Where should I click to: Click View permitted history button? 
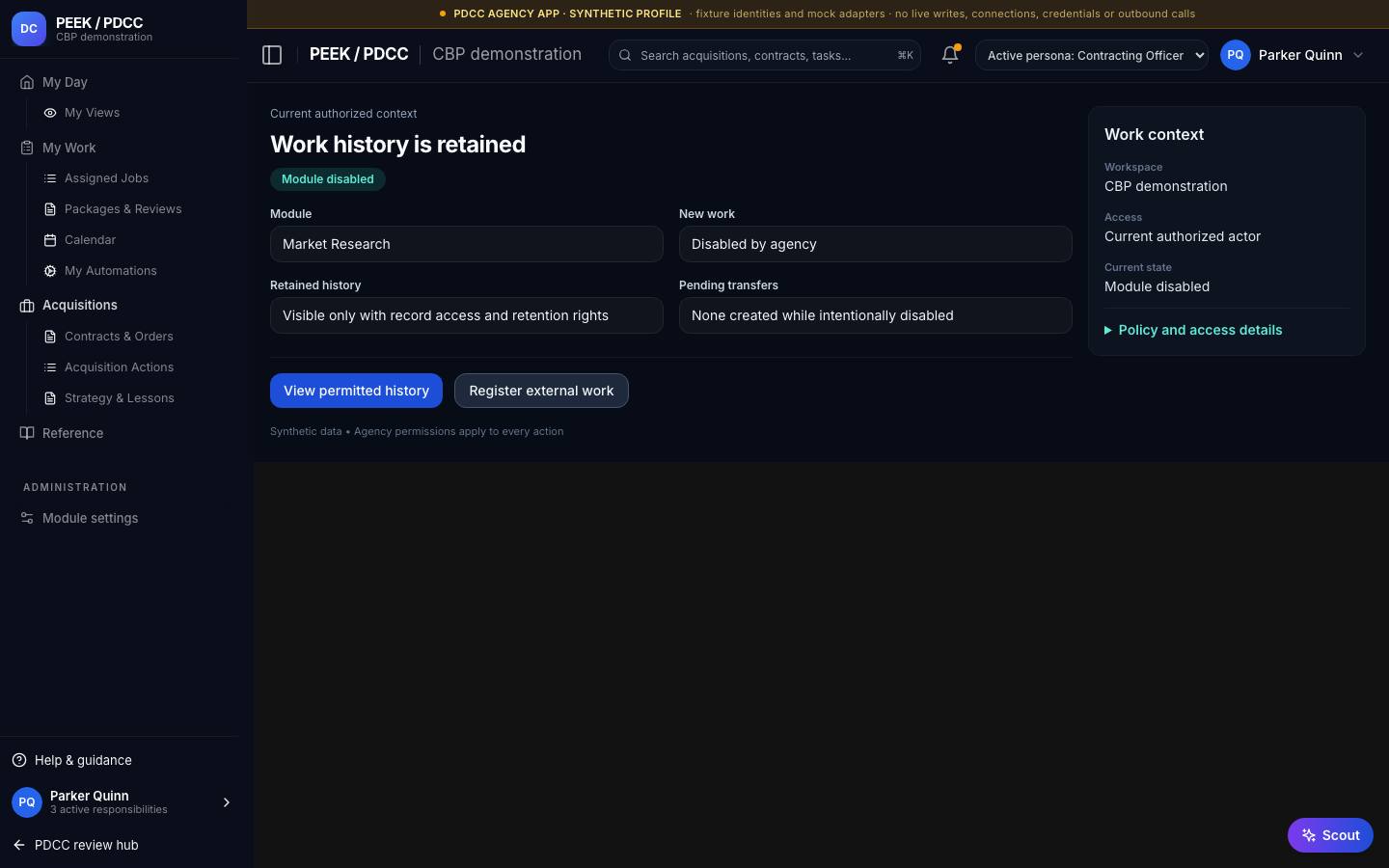tap(356, 391)
